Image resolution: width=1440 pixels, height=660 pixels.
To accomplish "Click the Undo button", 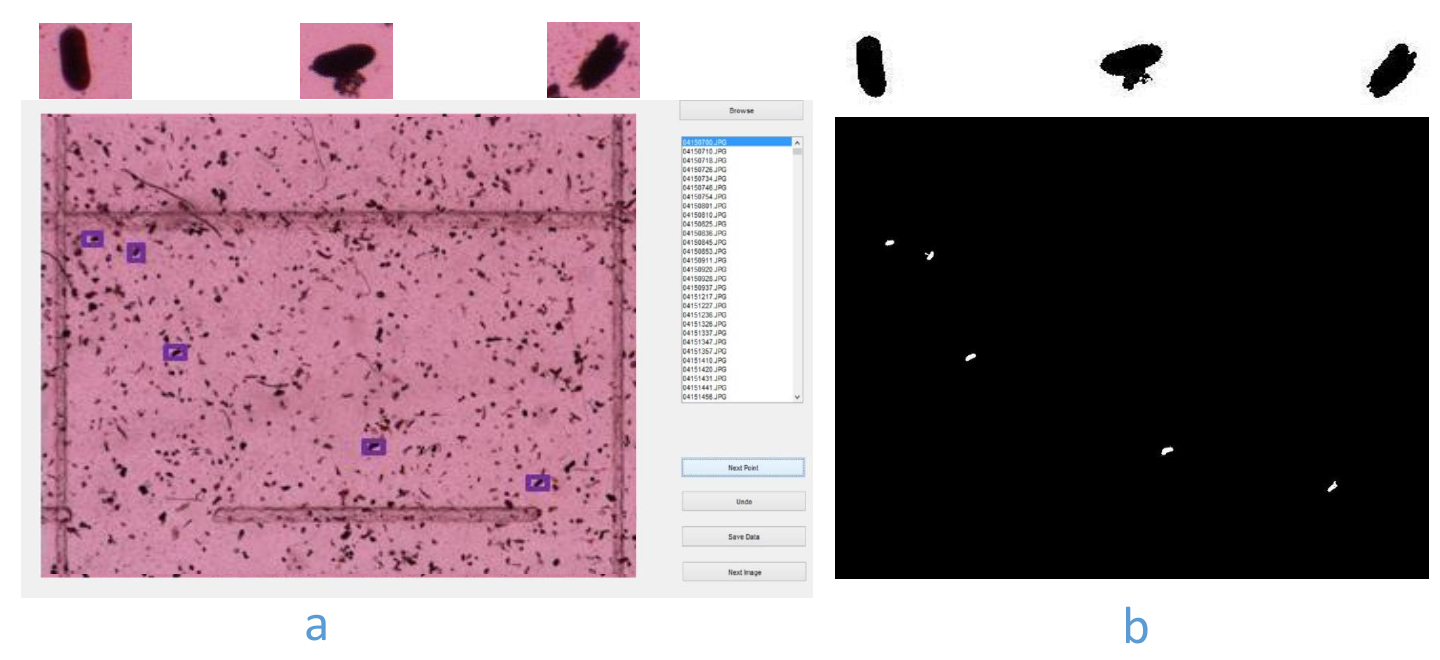I will click(743, 502).
